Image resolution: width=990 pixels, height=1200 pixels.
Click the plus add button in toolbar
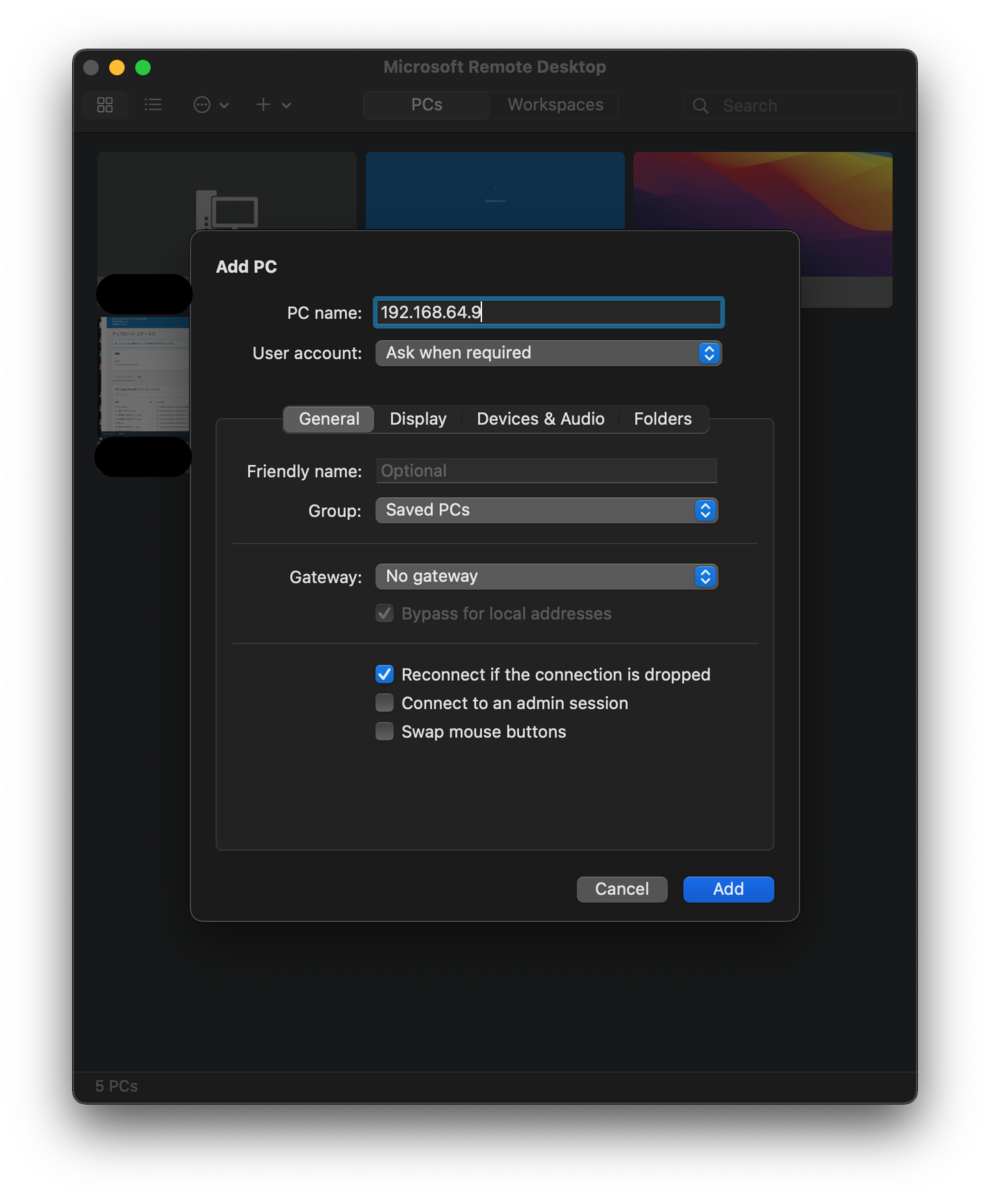pos(263,105)
